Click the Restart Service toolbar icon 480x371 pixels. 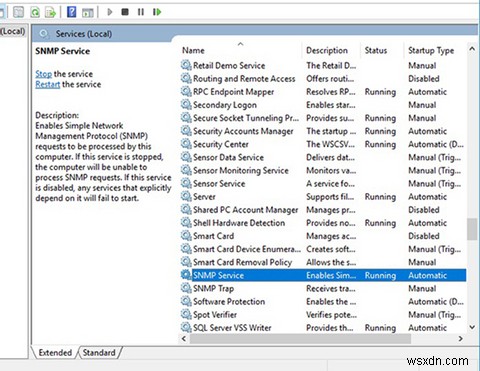157,12
